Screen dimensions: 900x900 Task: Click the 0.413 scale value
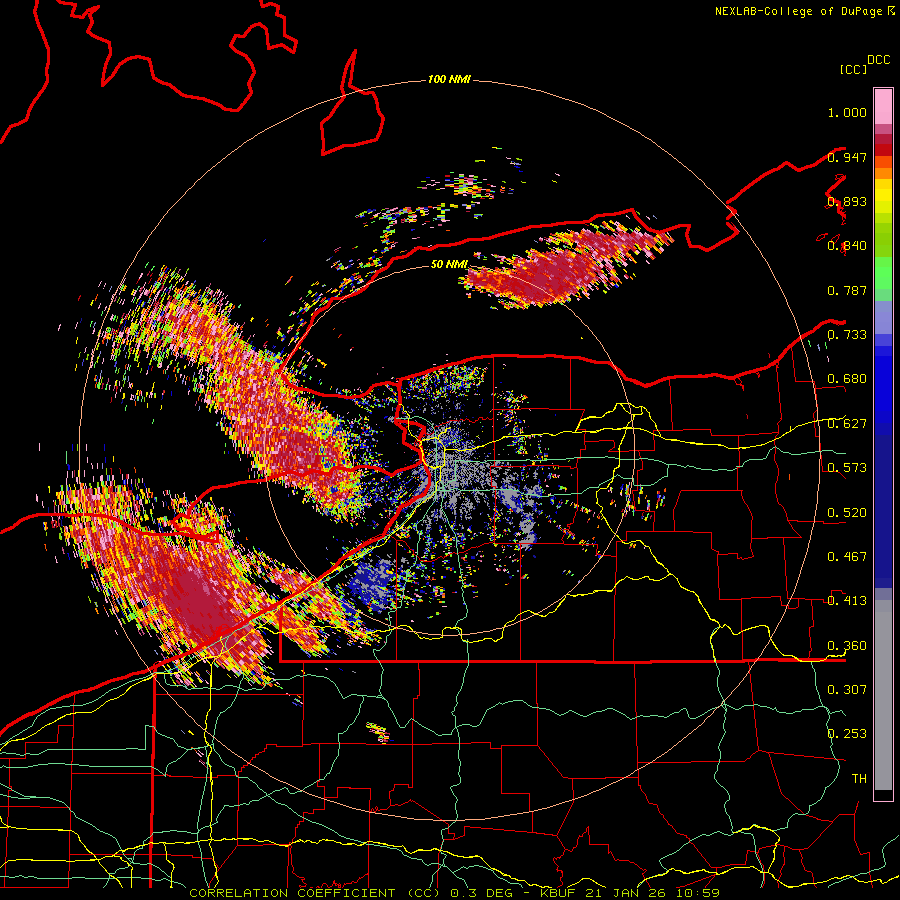847,601
